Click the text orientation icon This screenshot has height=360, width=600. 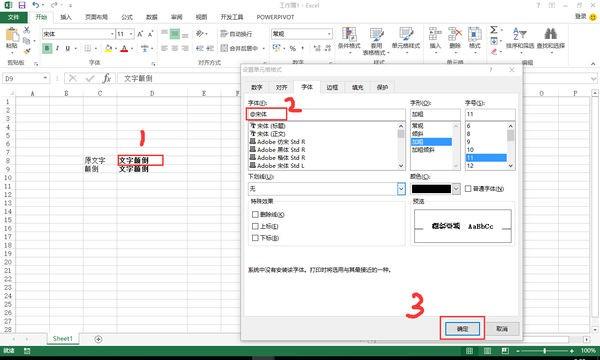199,34
